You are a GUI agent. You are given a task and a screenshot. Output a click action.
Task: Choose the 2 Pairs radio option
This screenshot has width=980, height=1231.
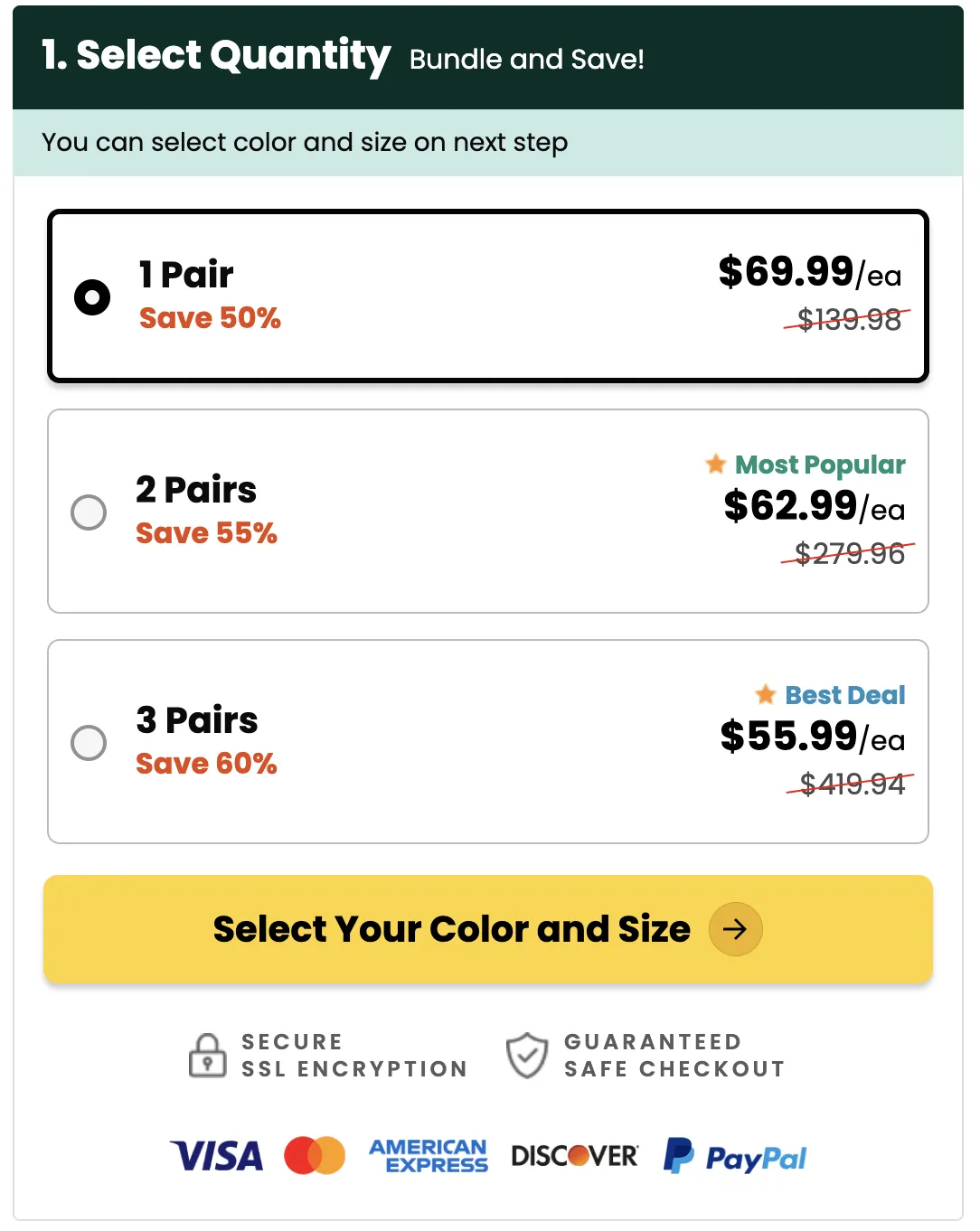coord(89,512)
